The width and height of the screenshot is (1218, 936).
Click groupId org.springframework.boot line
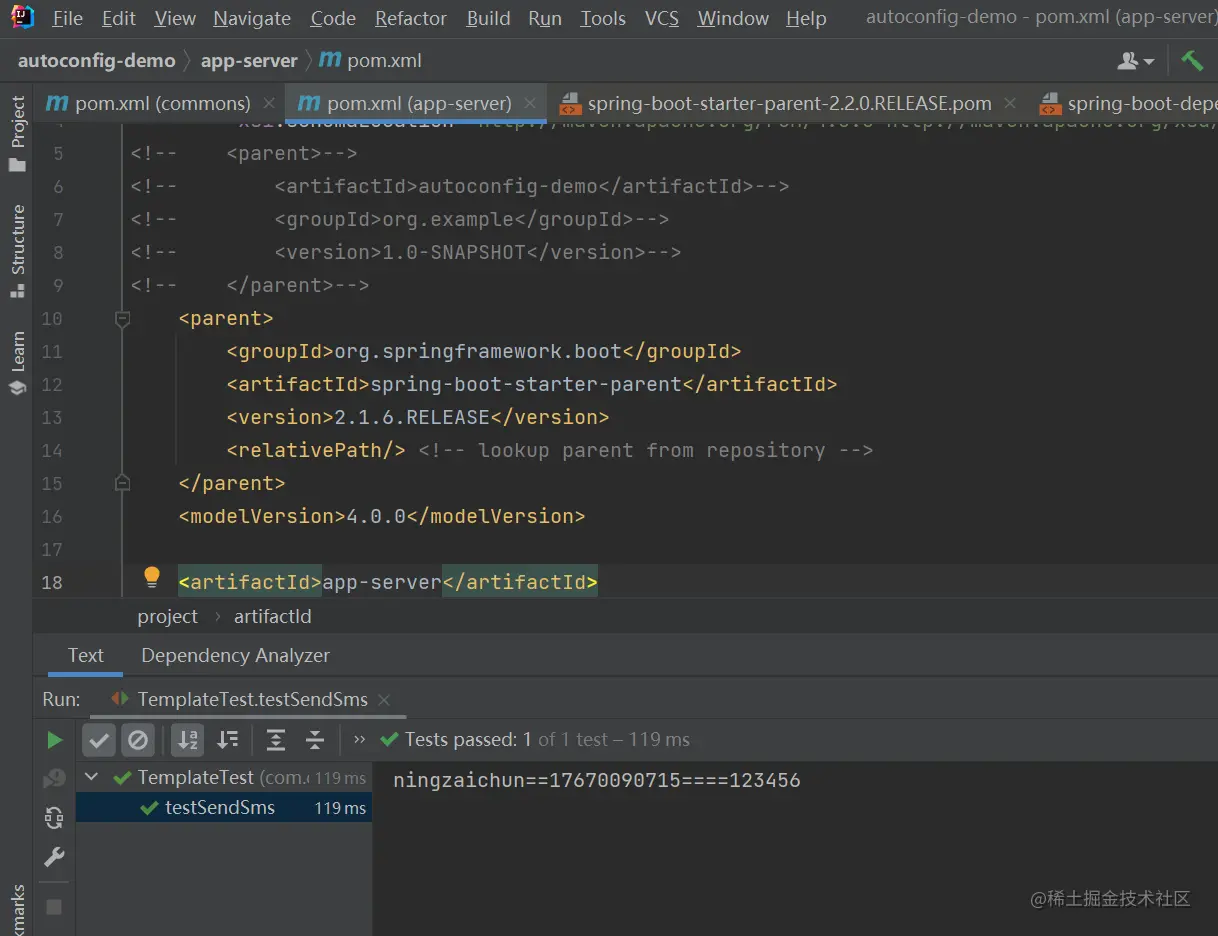tap(484, 351)
